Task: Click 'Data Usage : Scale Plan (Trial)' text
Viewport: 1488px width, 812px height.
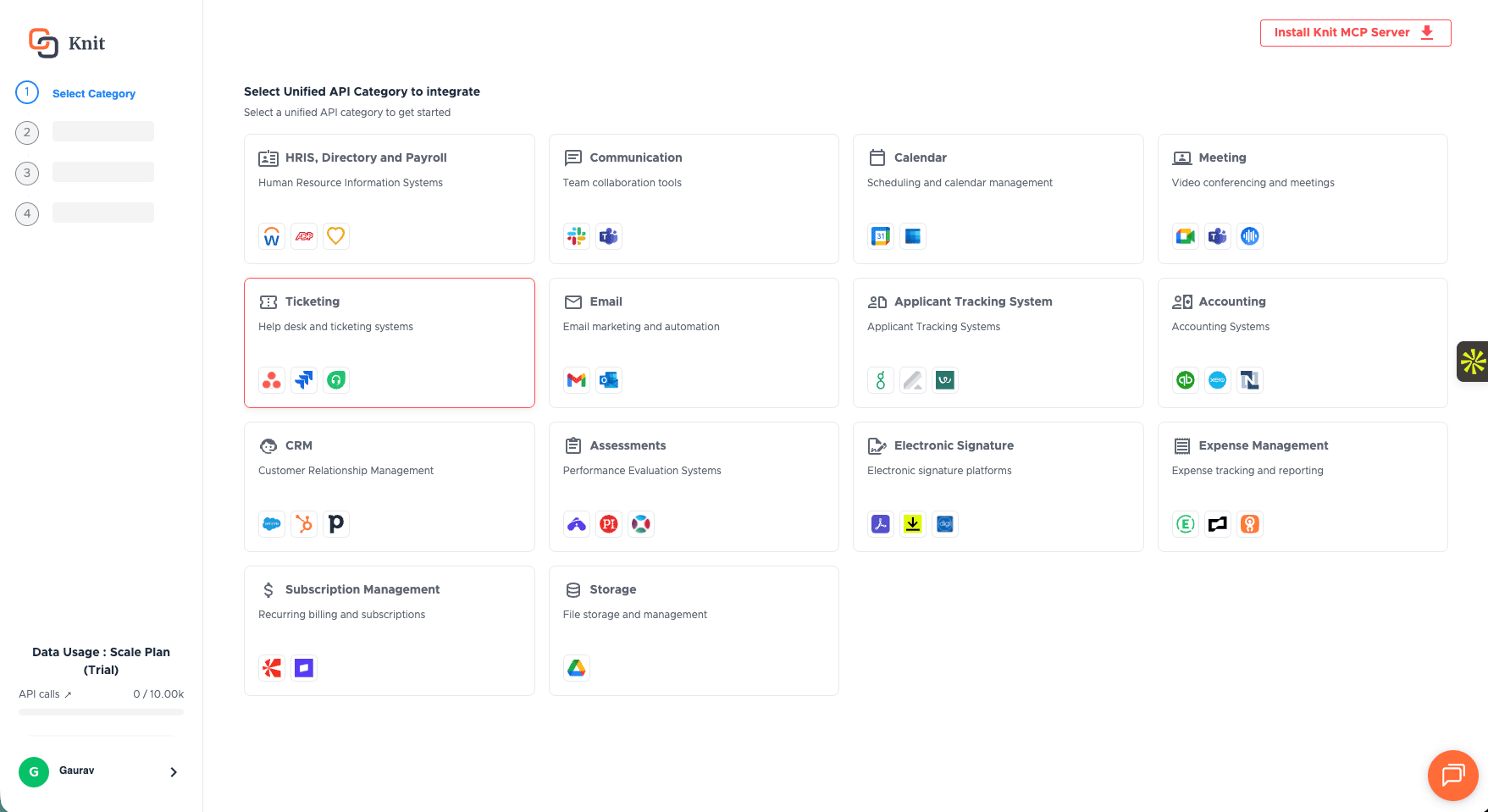Action: [101, 660]
